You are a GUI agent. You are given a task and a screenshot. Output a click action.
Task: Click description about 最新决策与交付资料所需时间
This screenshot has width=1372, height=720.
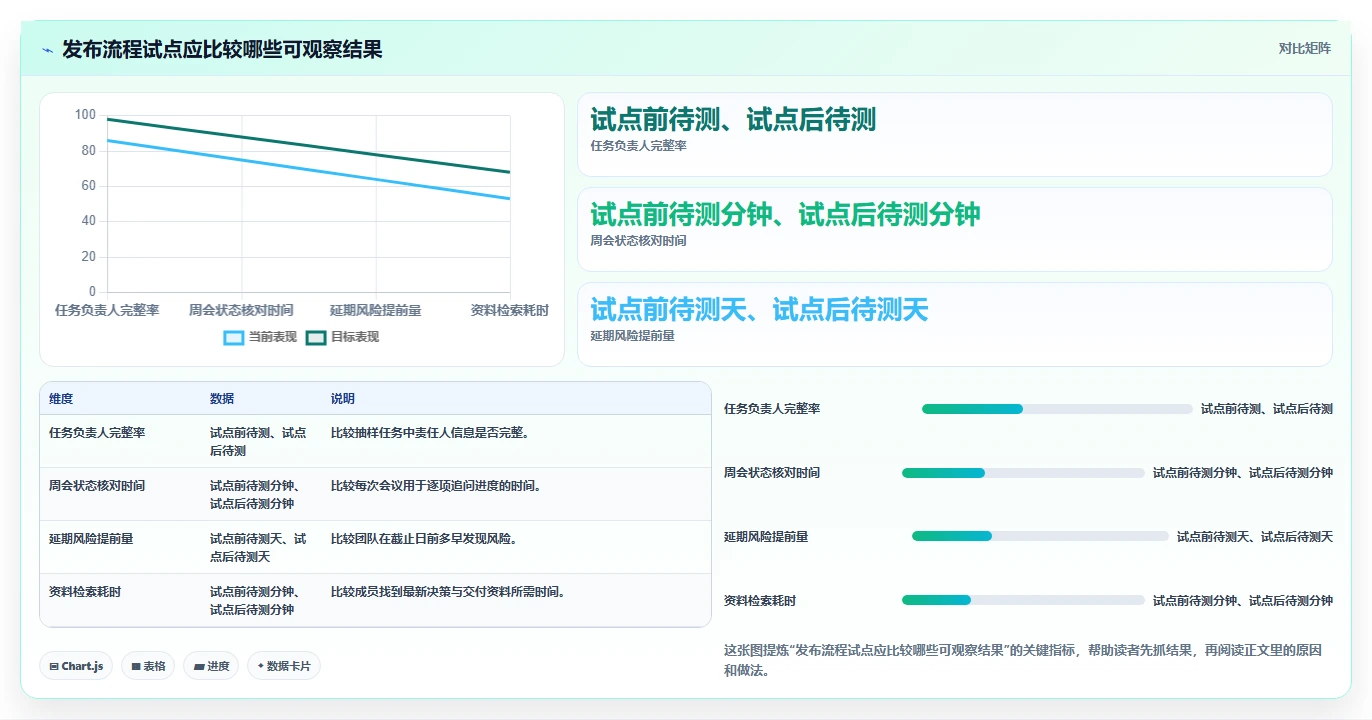(x=448, y=592)
